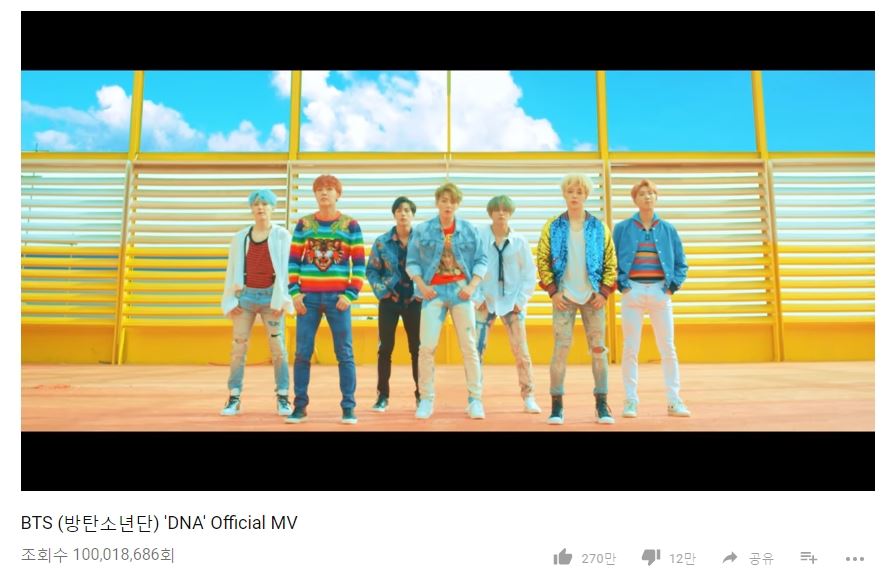Viewport: 890px width, 578px height.
Task: Click the 12만 dislike count
Action: coord(682,559)
